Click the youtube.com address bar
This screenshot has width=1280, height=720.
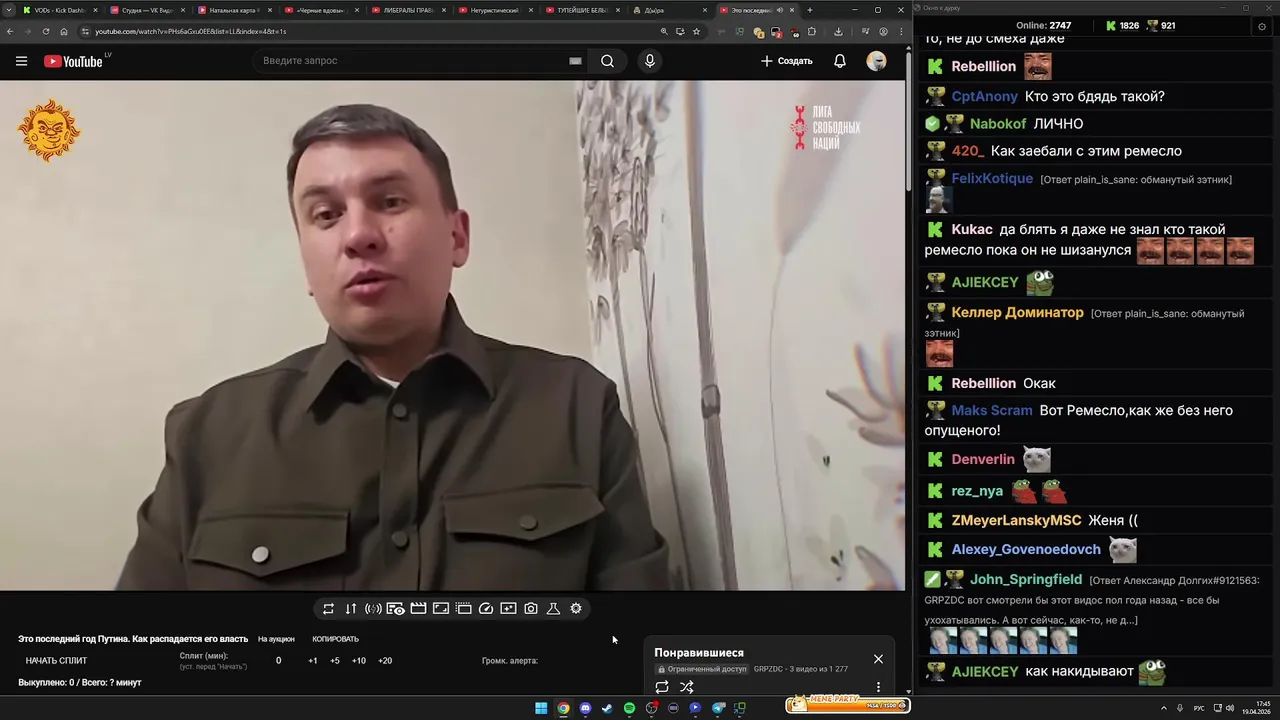click(370, 31)
